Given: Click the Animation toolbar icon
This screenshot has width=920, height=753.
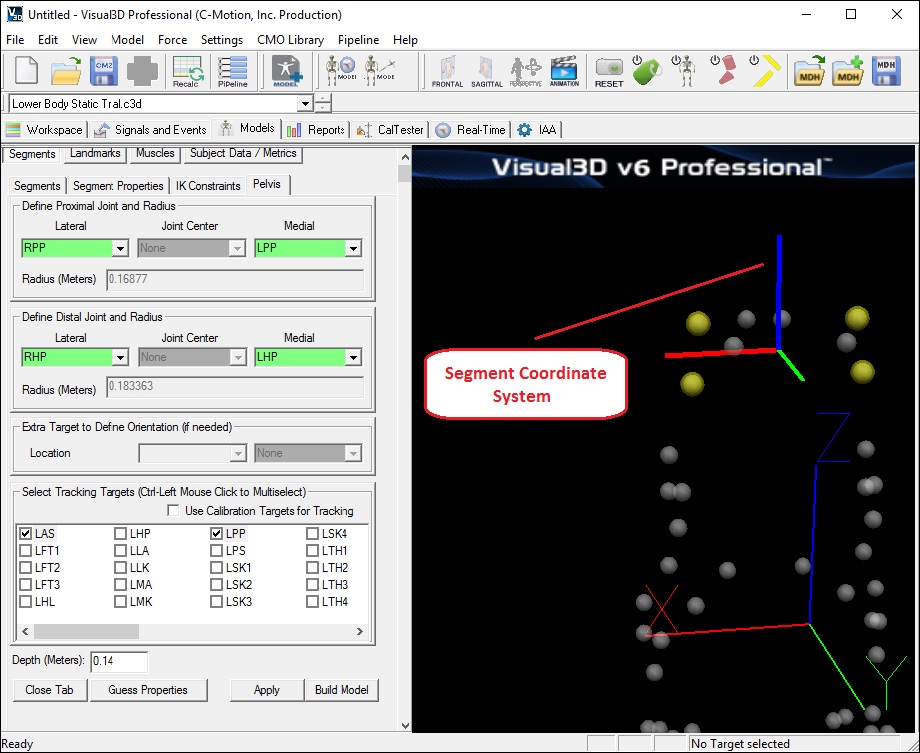Looking at the screenshot, I should 564,71.
